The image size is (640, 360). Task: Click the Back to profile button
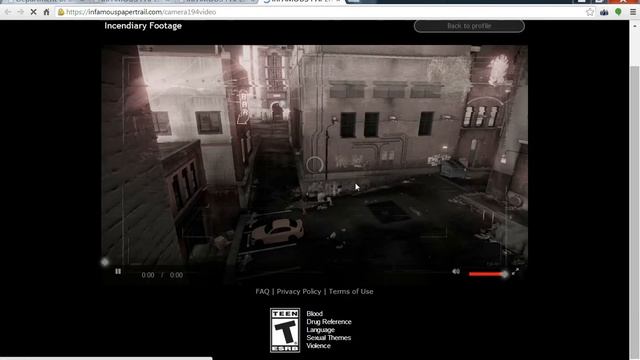click(469, 26)
